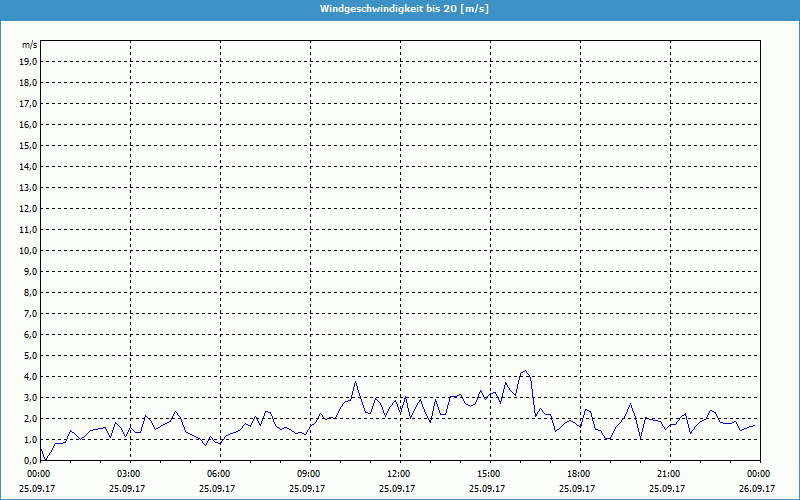The width and height of the screenshot is (800, 500).
Task: Click the 21:00 time axis label
Action: click(668, 473)
